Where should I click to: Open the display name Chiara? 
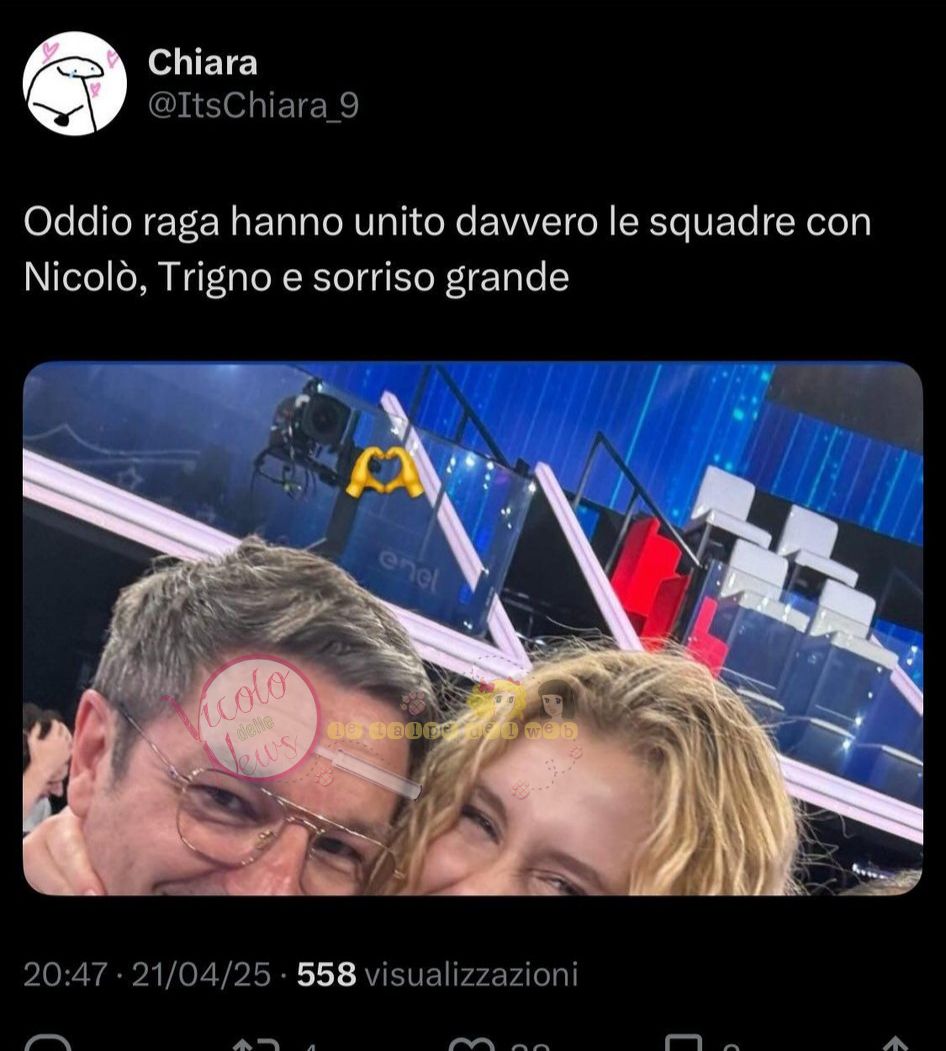coord(202,62)
